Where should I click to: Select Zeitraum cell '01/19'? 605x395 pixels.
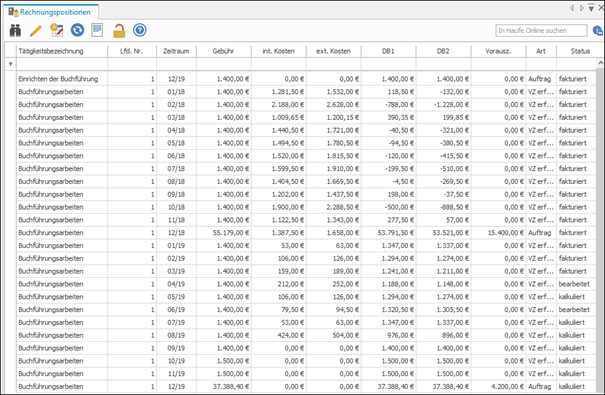pos(176,245)
